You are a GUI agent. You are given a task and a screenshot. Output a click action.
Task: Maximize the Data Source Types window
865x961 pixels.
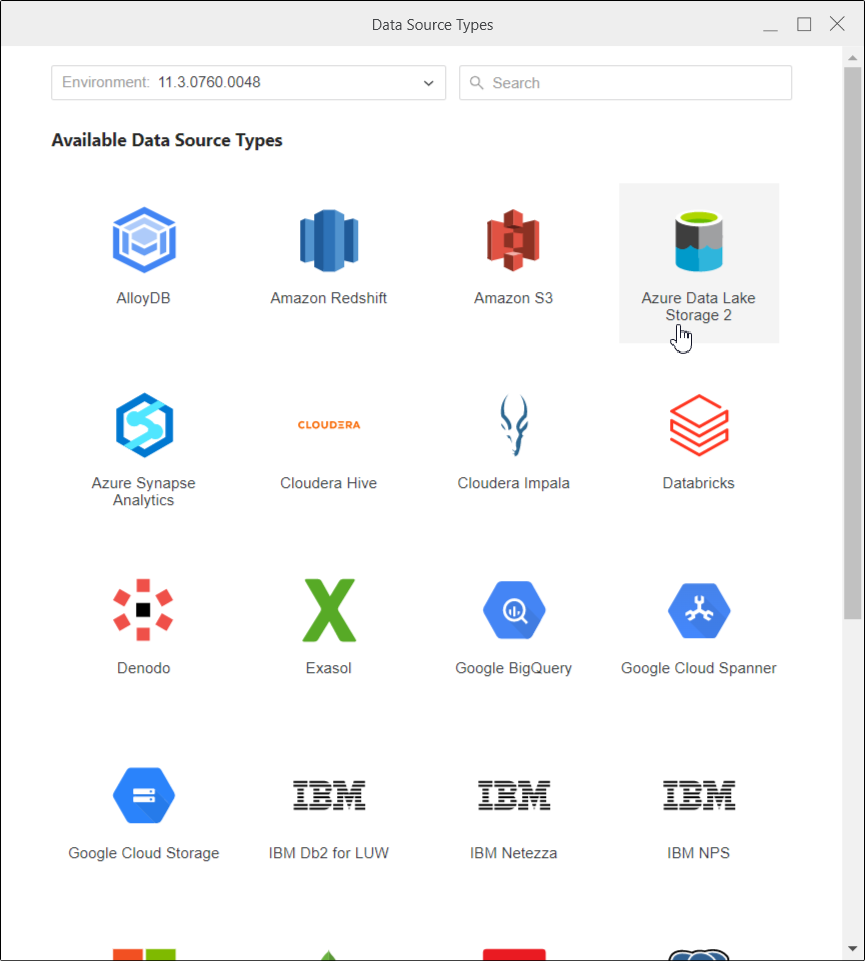(x=804, y=24)
